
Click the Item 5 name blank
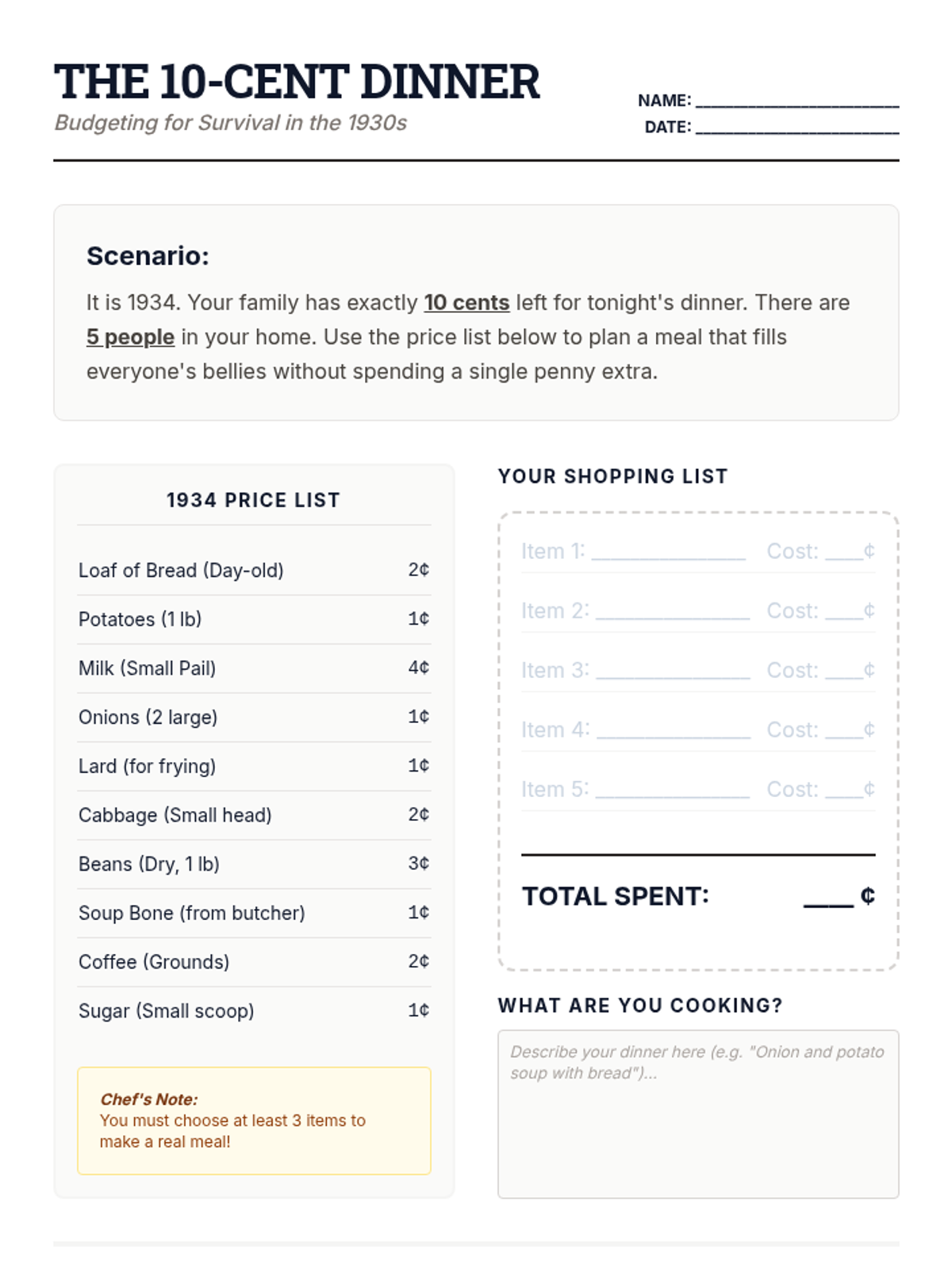pos(672,791)
